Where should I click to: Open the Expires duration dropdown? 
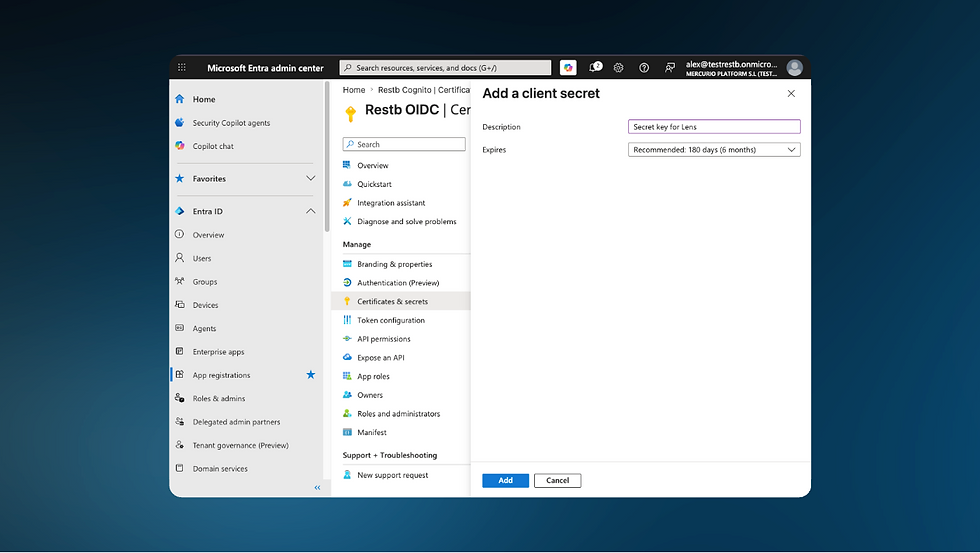click(x=714, y=150)
